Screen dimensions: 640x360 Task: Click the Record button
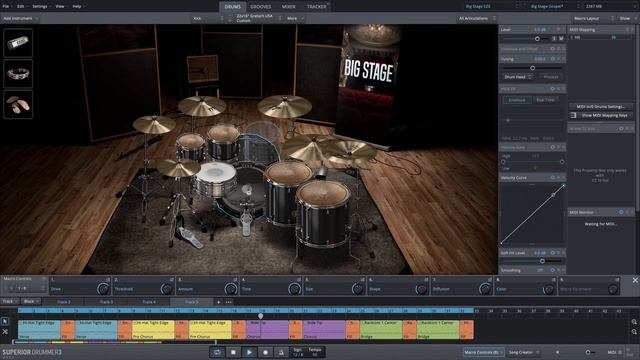pyautogui.click(x=265, y=352)
